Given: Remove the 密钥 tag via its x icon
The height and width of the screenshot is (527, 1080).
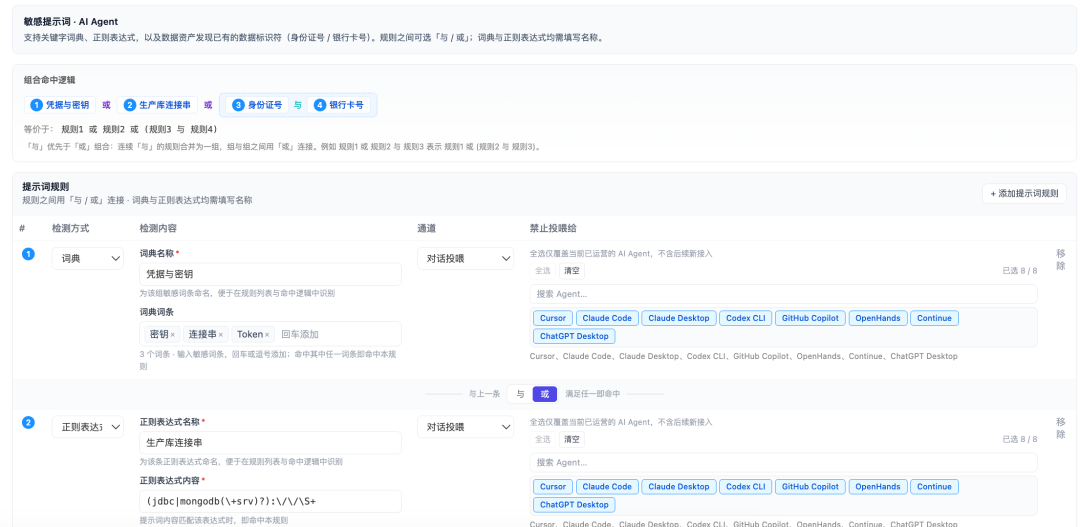Looking at the screenshot, I should [x=172, y=335].
